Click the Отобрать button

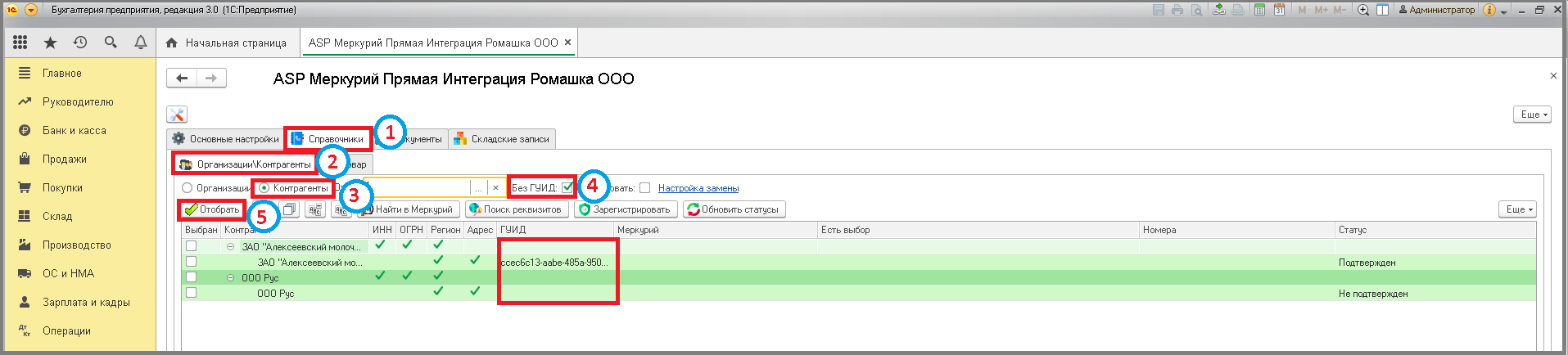coord(211,209)
